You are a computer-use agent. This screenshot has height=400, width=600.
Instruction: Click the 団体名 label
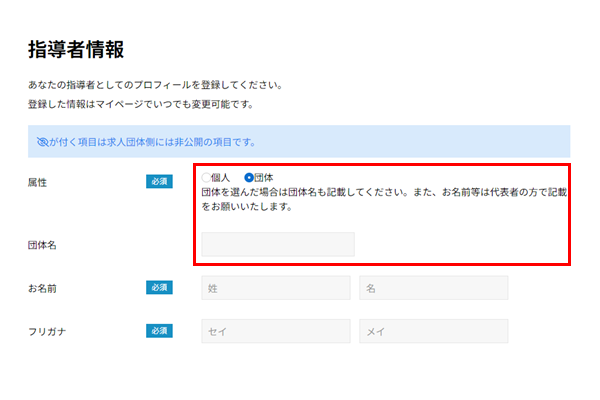42,245
